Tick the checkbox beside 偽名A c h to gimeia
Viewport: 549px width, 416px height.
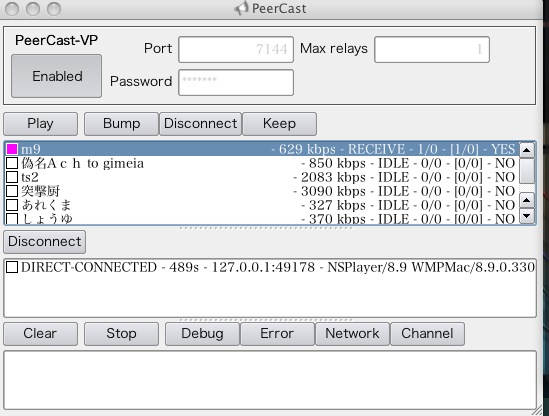pyautogui.click(x=12, y=163)
